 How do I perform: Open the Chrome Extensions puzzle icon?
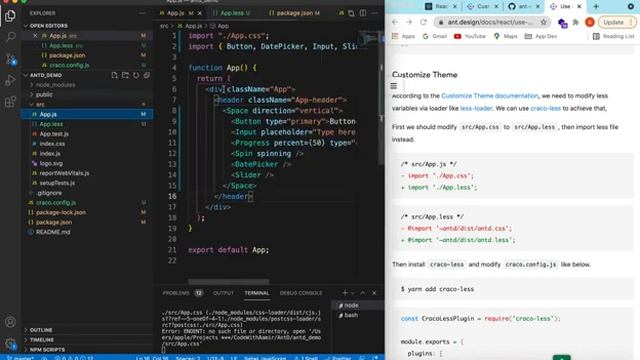(x=576, y=22)
